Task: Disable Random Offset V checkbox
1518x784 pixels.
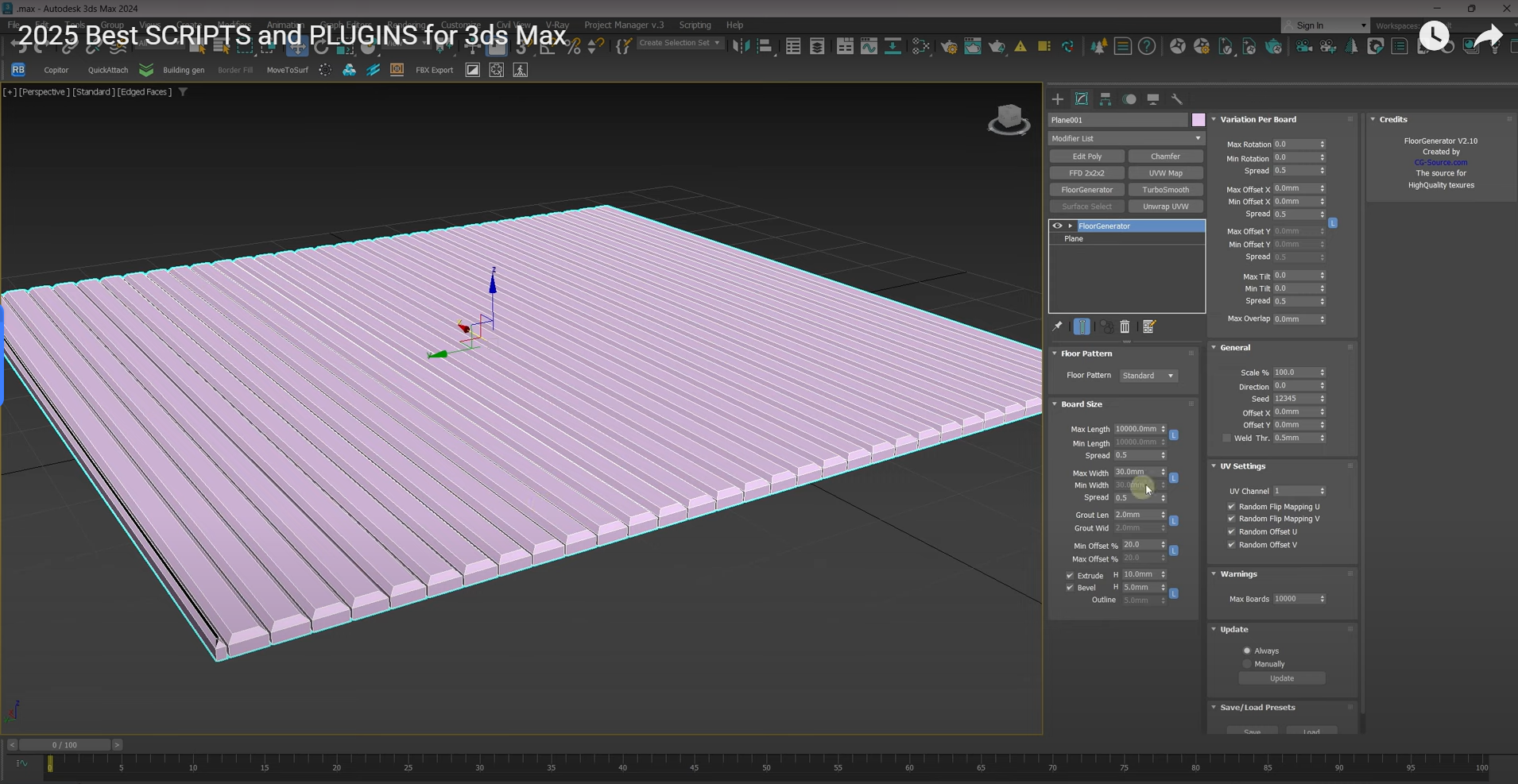Action: (1232, 545)
